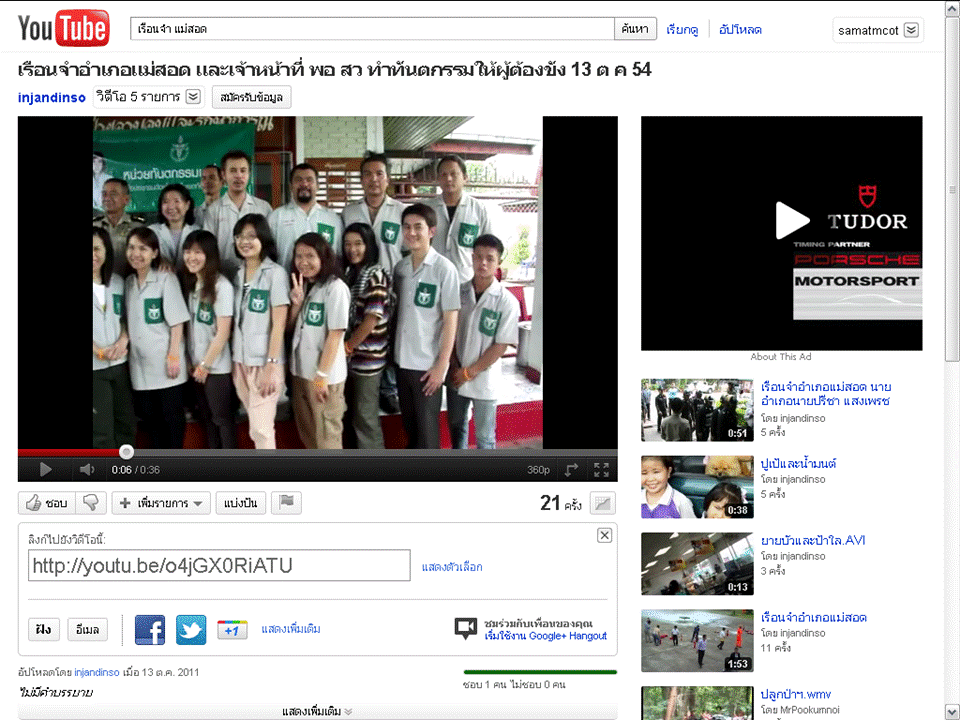Click the YouTube logo
This screenshot has width=960, height=720.
tap(63, 28)
